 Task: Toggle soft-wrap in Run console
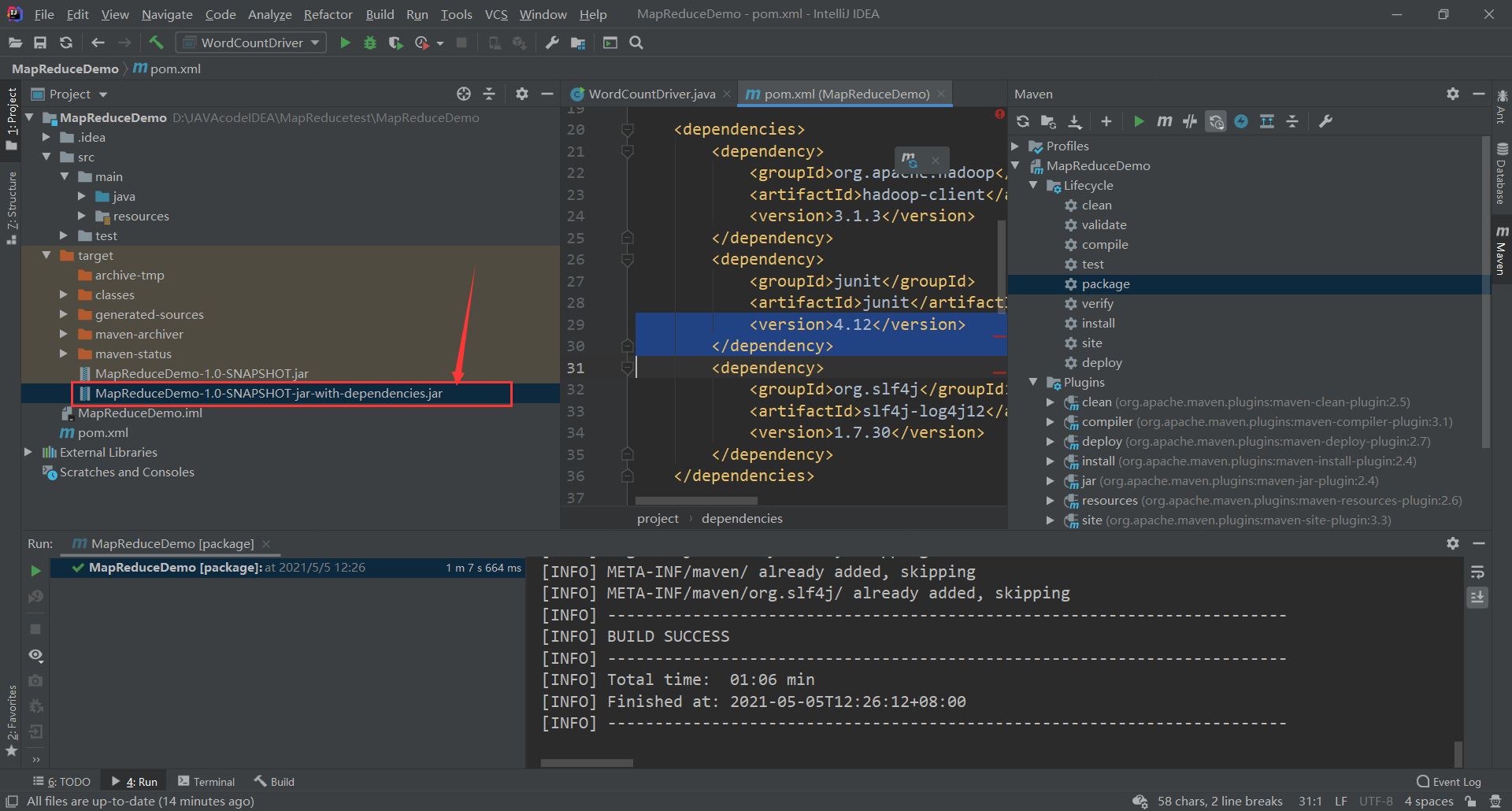[x=1477, y=572]
